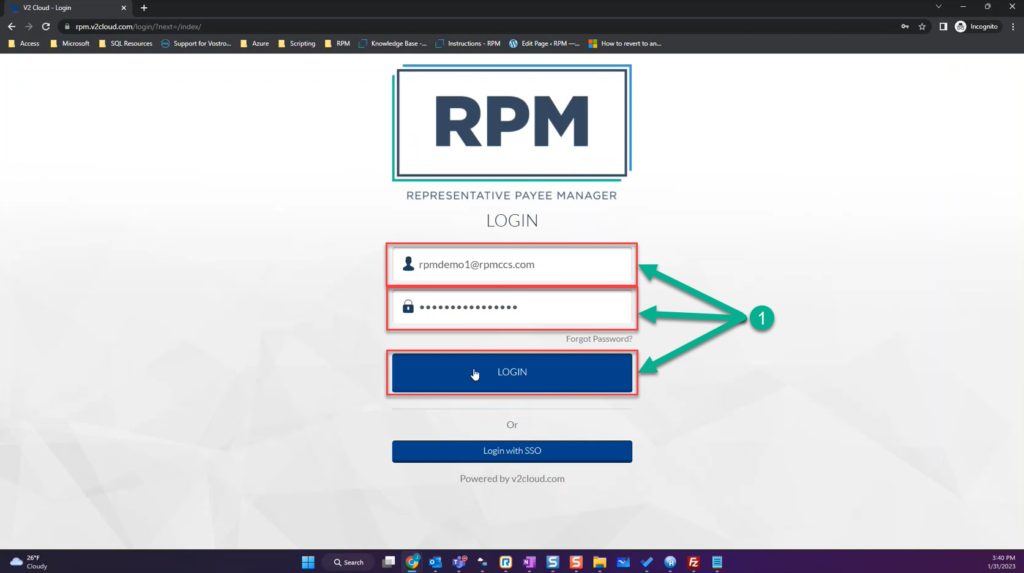Click the taskbar clock showing 3:40 PM
Image resolution: width=1024 pixels, height=573 pixels.
(x=1002, y=562)
